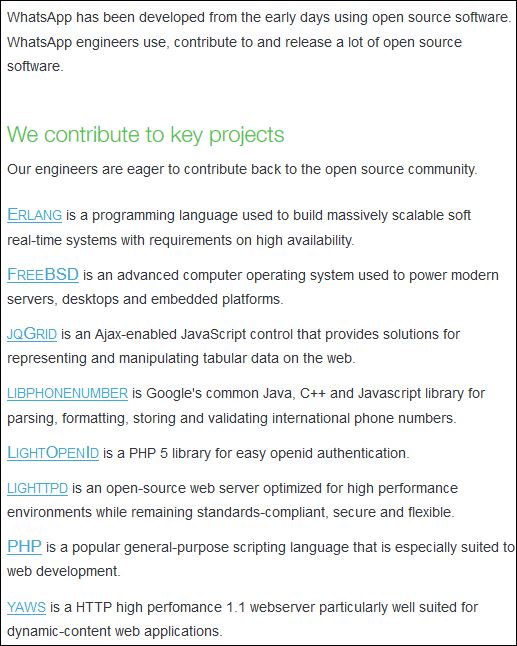Open the Erlang project link
Viewport: 517px width, 646px height.
(x=35, y=215)
